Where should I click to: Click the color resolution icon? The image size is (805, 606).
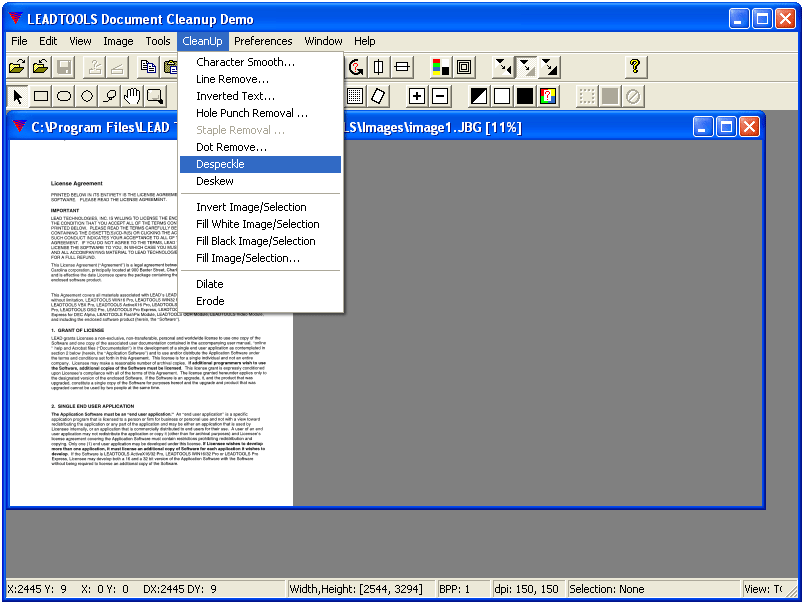[x=440, y=67]
